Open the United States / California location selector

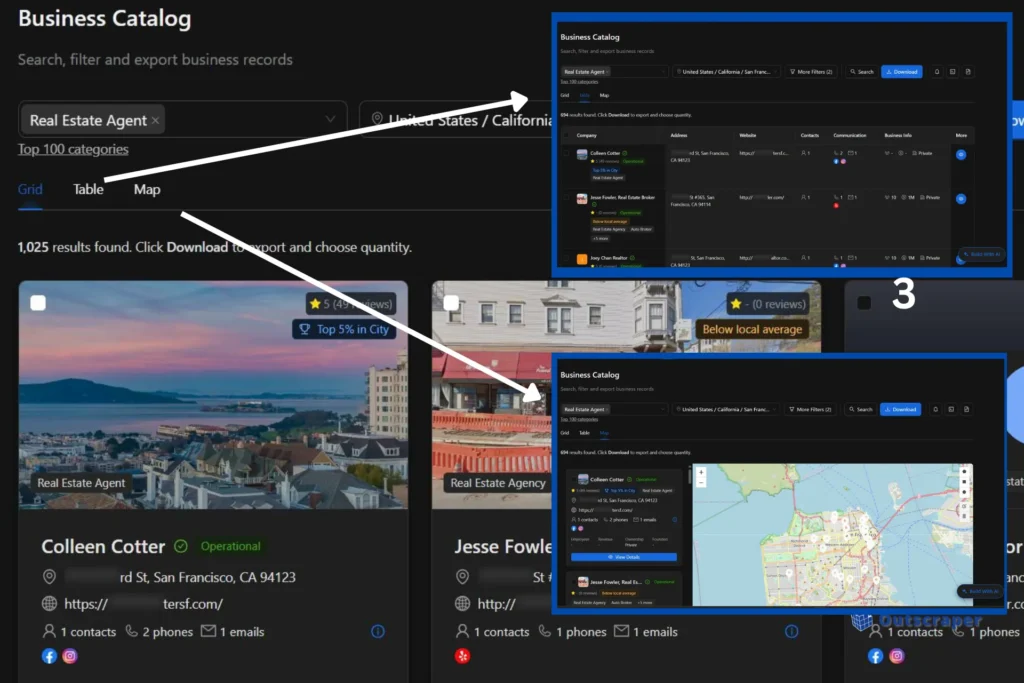coord(456,119)
